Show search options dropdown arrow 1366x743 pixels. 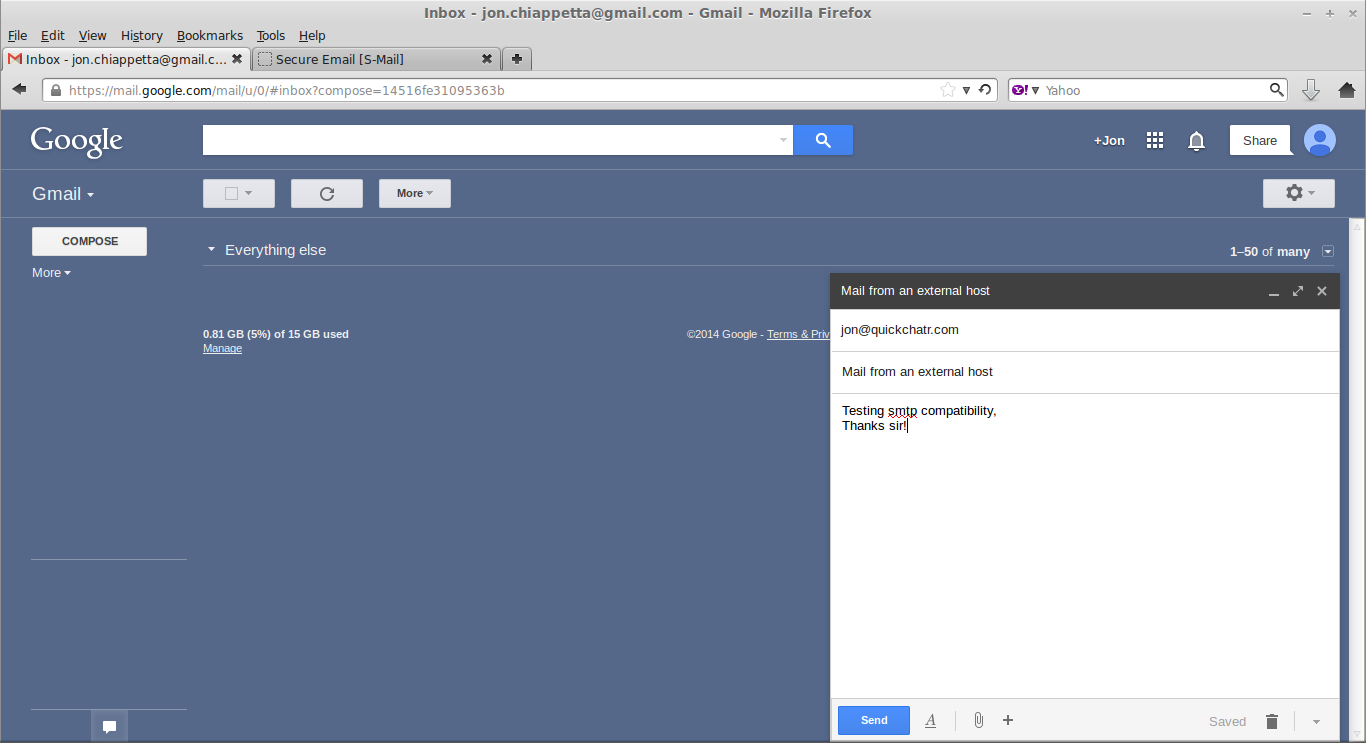click(x=784, y=140)
